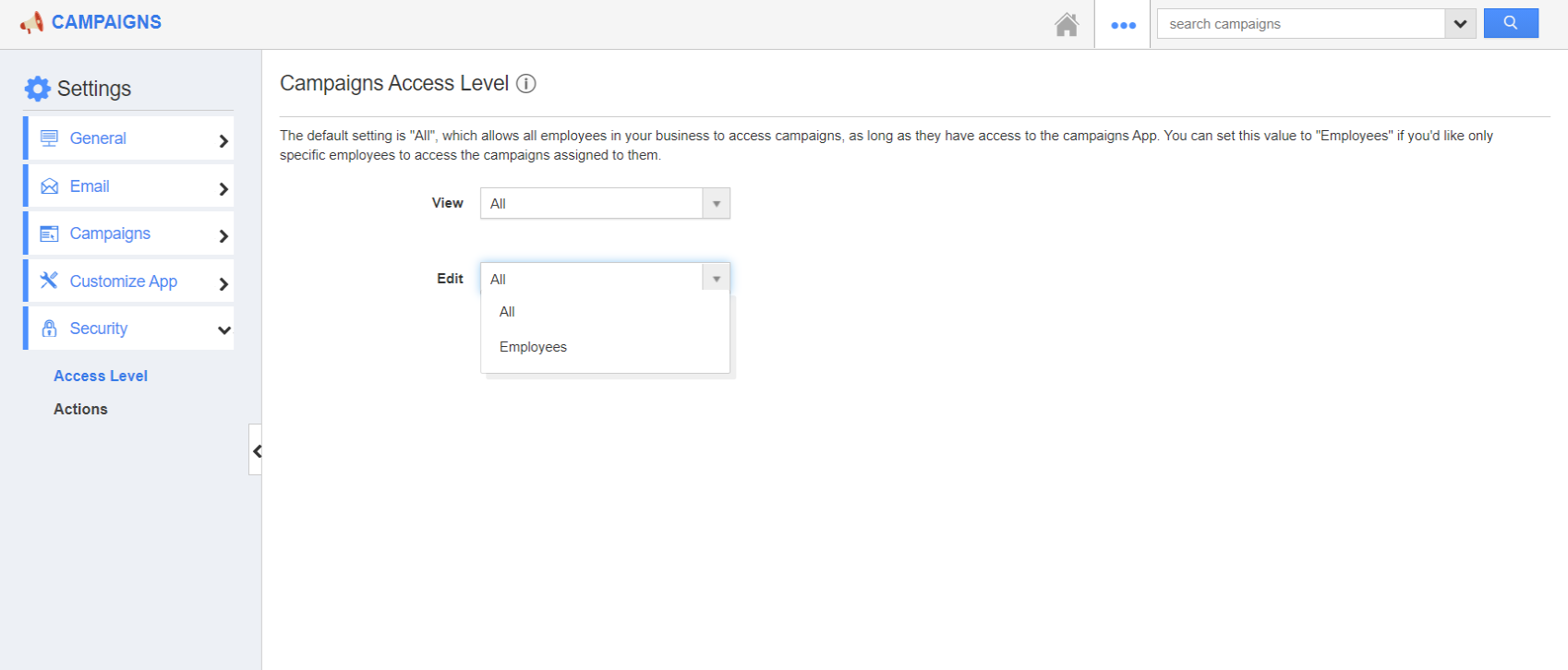Choose All from the Edit list
The height and width of the screenshot is (670, 1568).
507,312
